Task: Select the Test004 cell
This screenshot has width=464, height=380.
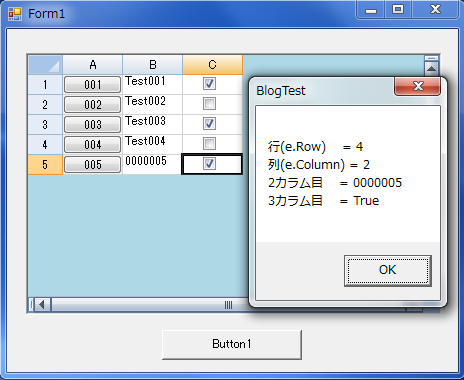Action: [153, 145]
